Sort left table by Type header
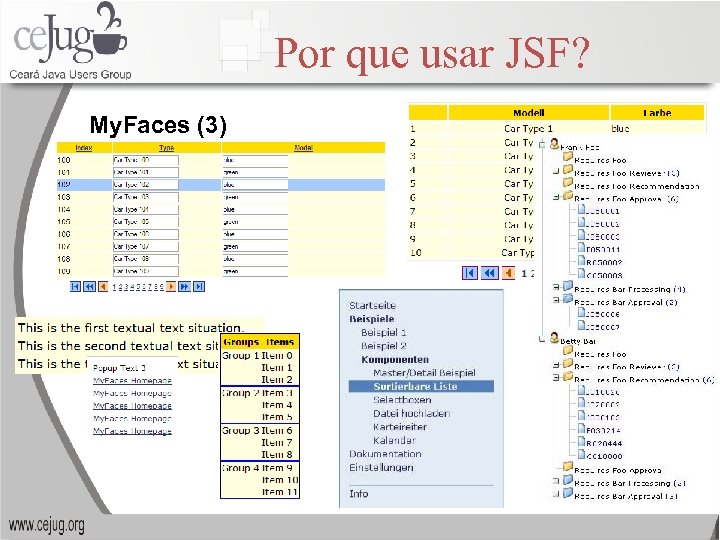This screenshot has width=720, height=540. pos(166,147)
